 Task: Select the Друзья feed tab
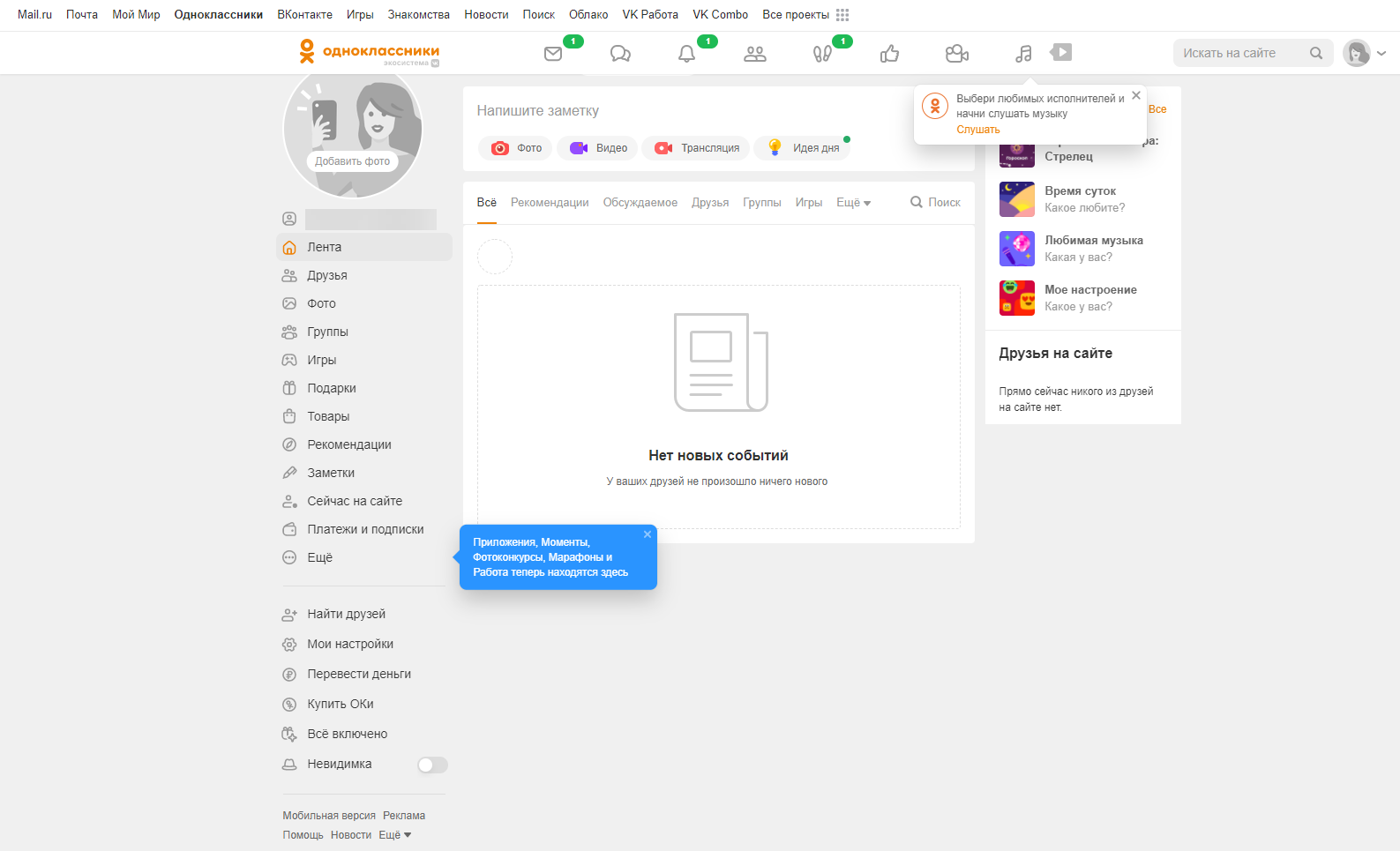[710, 203]
